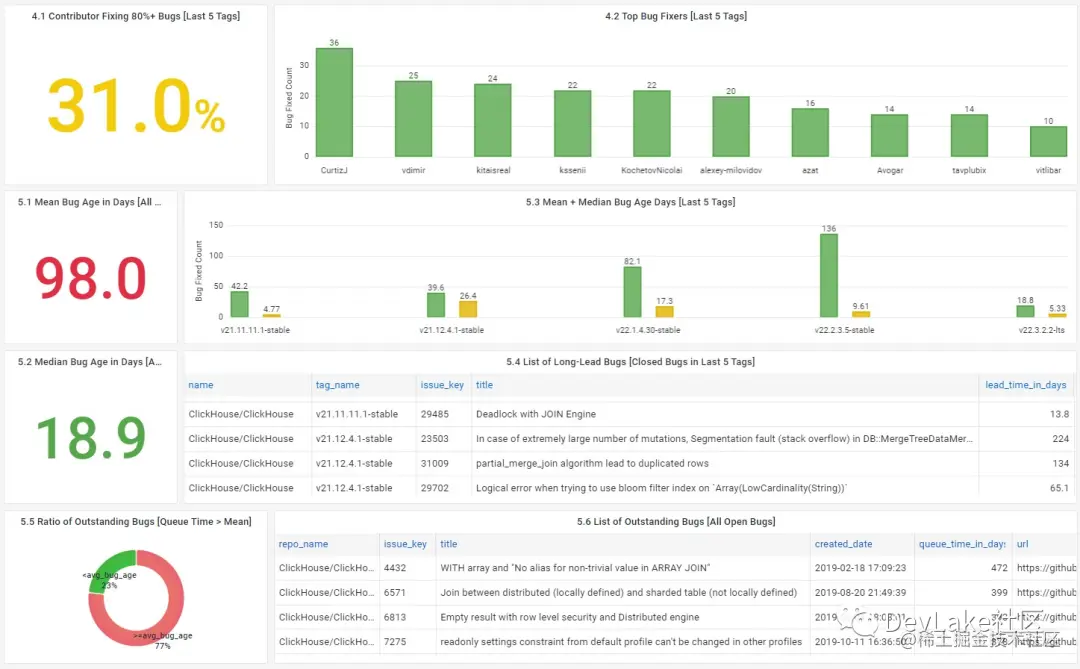Screen dimensions: 1080x669
Task: Click issue key 23503 cell
Action: (x=435, y=439)
